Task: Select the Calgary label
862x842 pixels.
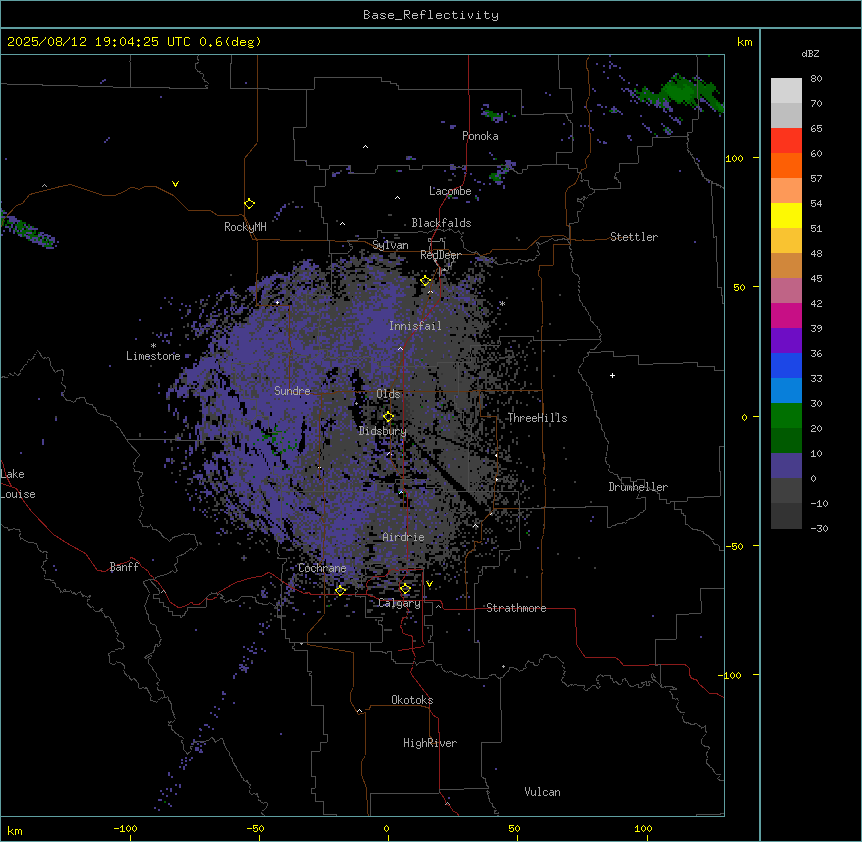Action: click(399, 603)
